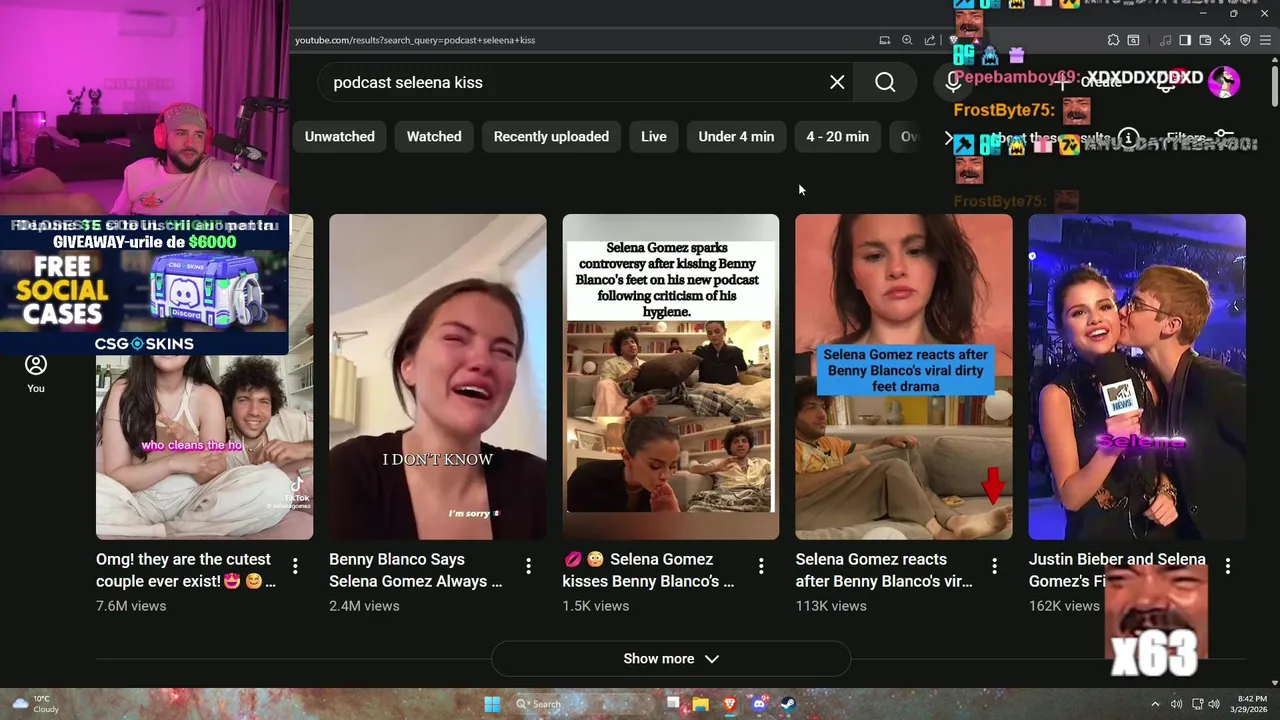Open Task View from the taskbar

[673, 704]
